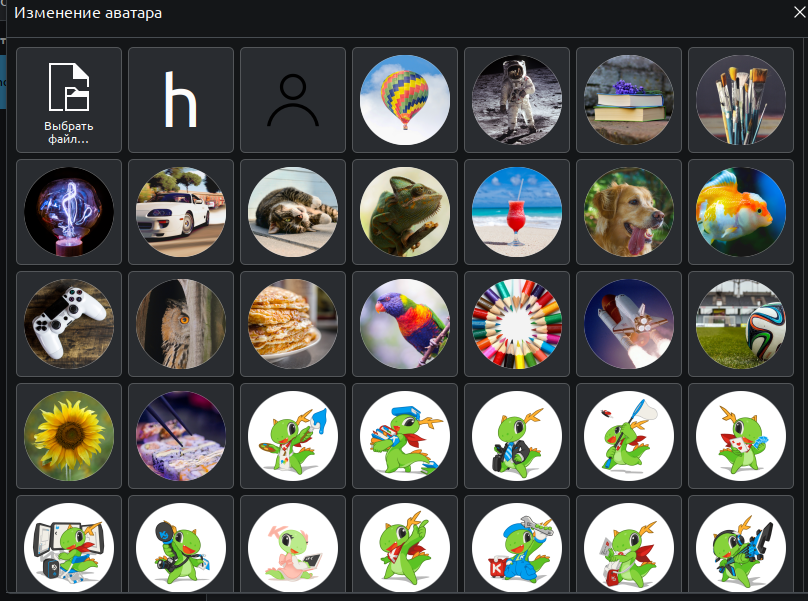Screen dimensions: 808x601
Task: Open the "Выбрать файл..." file chooser
Action: point(69,100)
